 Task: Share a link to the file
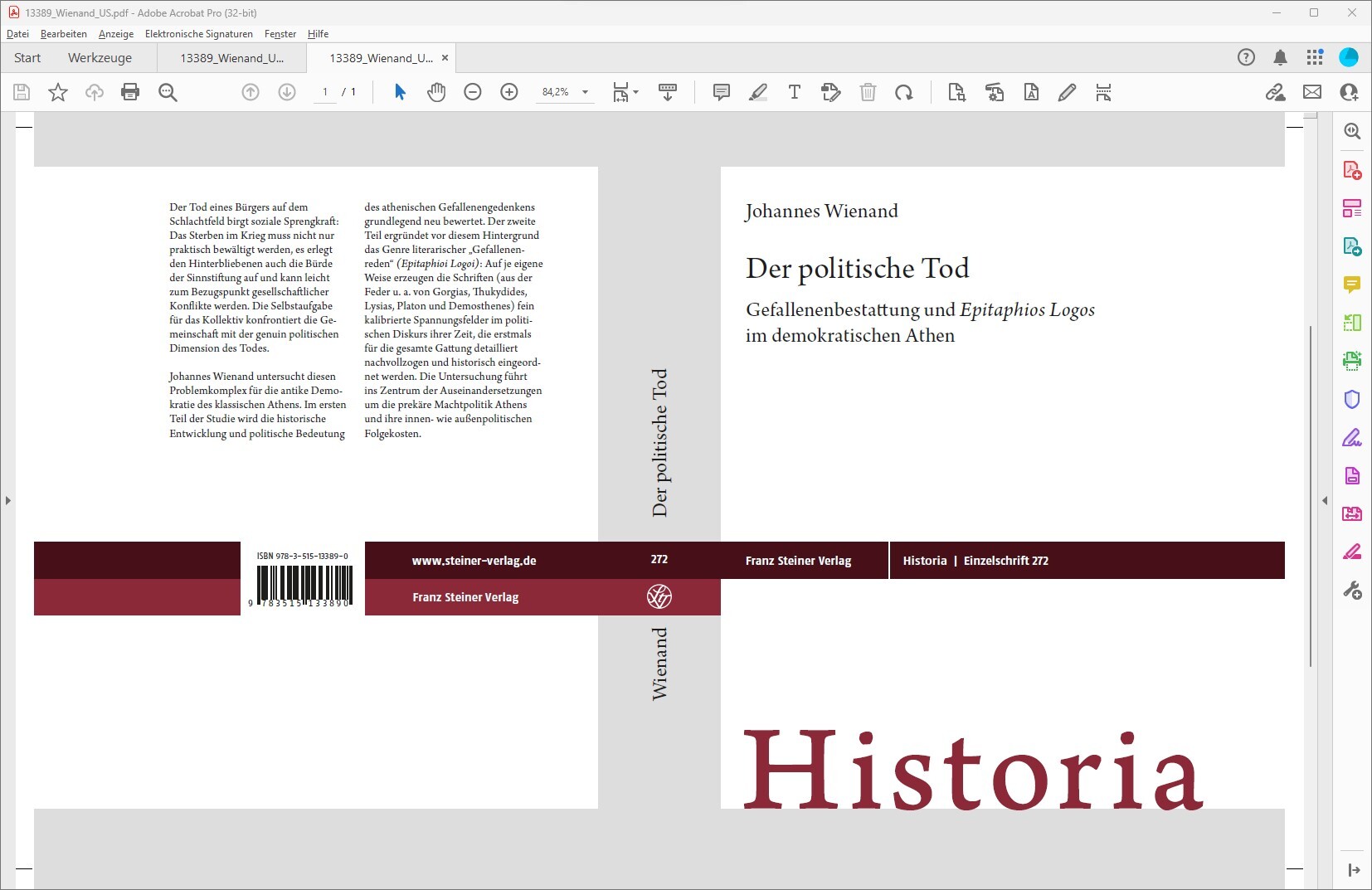point(1276,92)
